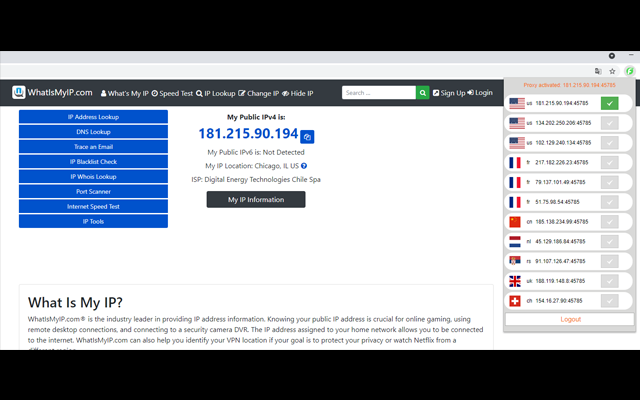Disable the active 181.215.90.194 proxy checkbox
Image resolution: width=640 pixels, height=400 pixels.
click(x=609, y=103)
